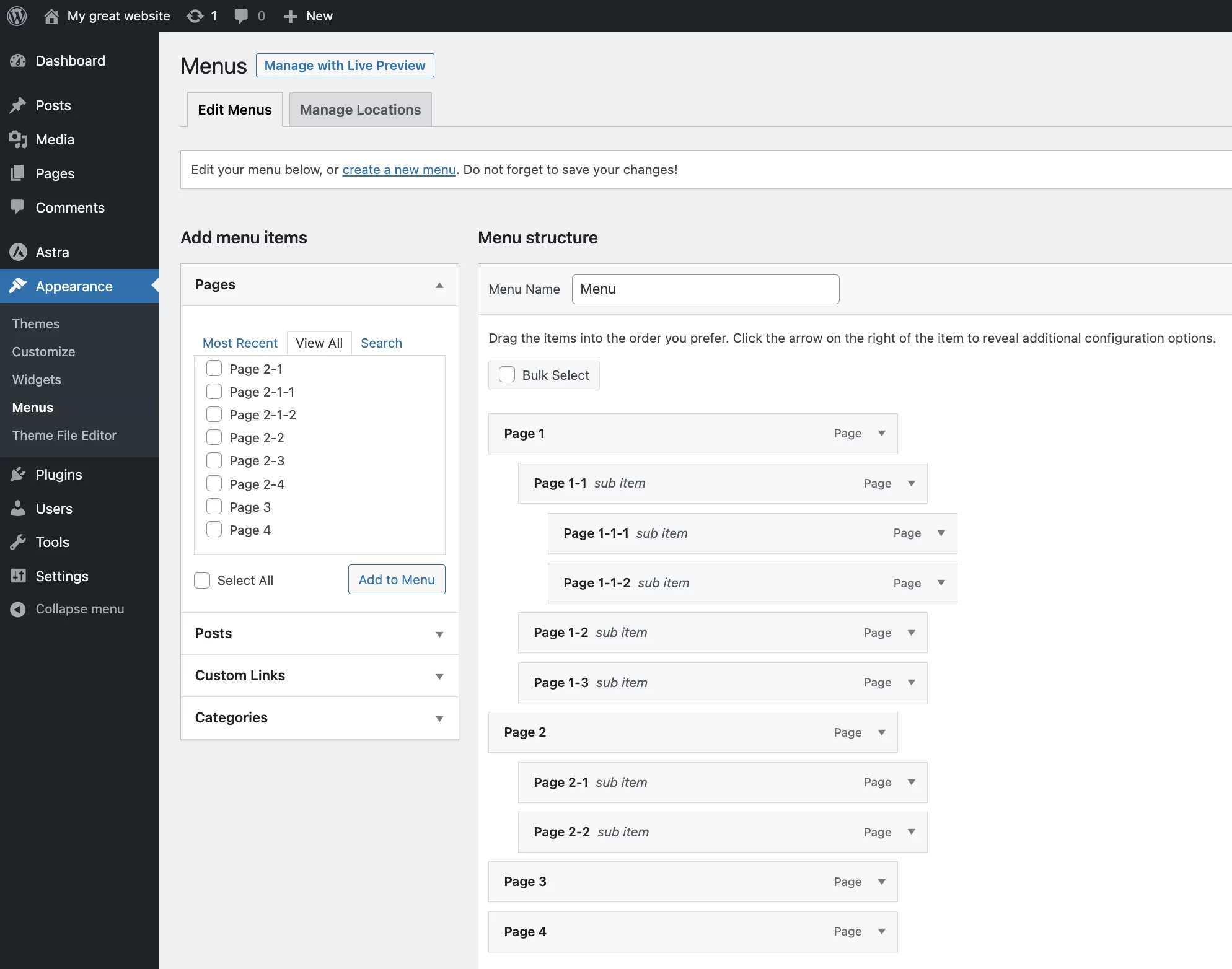
Task: Click the Manage with Live Preview button
Action: (x=344, y=65)
